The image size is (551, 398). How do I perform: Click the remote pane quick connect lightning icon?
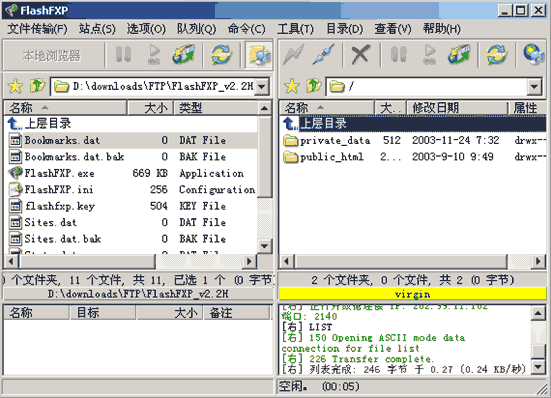tap(294, 55)
